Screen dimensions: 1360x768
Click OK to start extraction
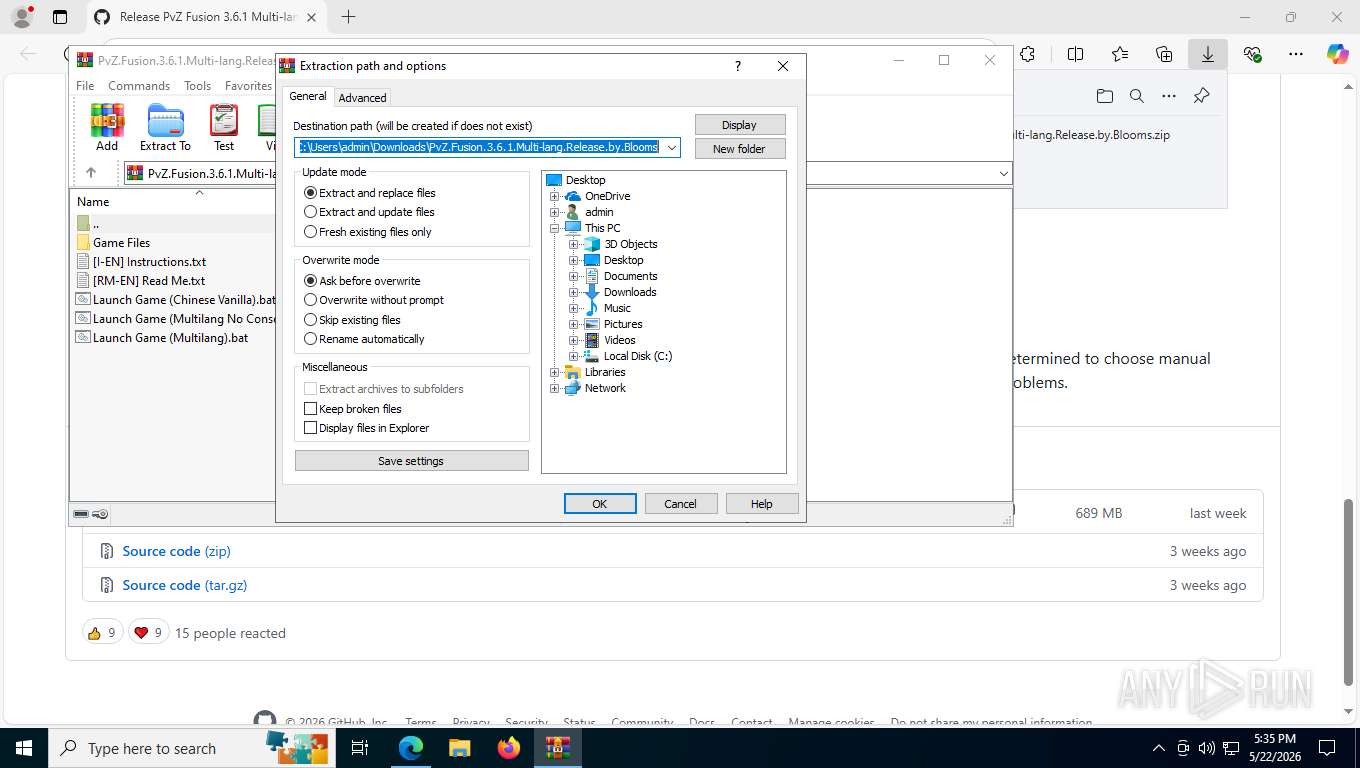600,504
